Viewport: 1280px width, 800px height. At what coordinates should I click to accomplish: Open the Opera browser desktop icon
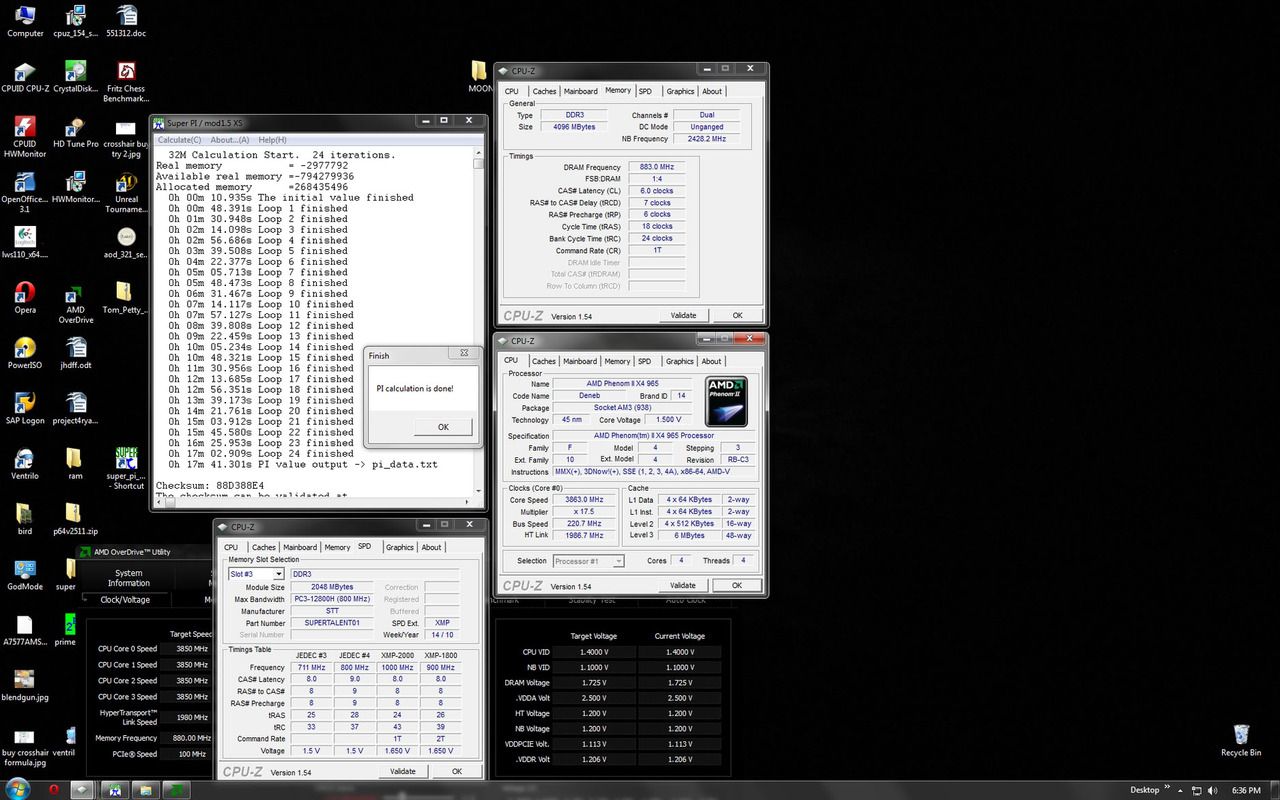(25, 298)
